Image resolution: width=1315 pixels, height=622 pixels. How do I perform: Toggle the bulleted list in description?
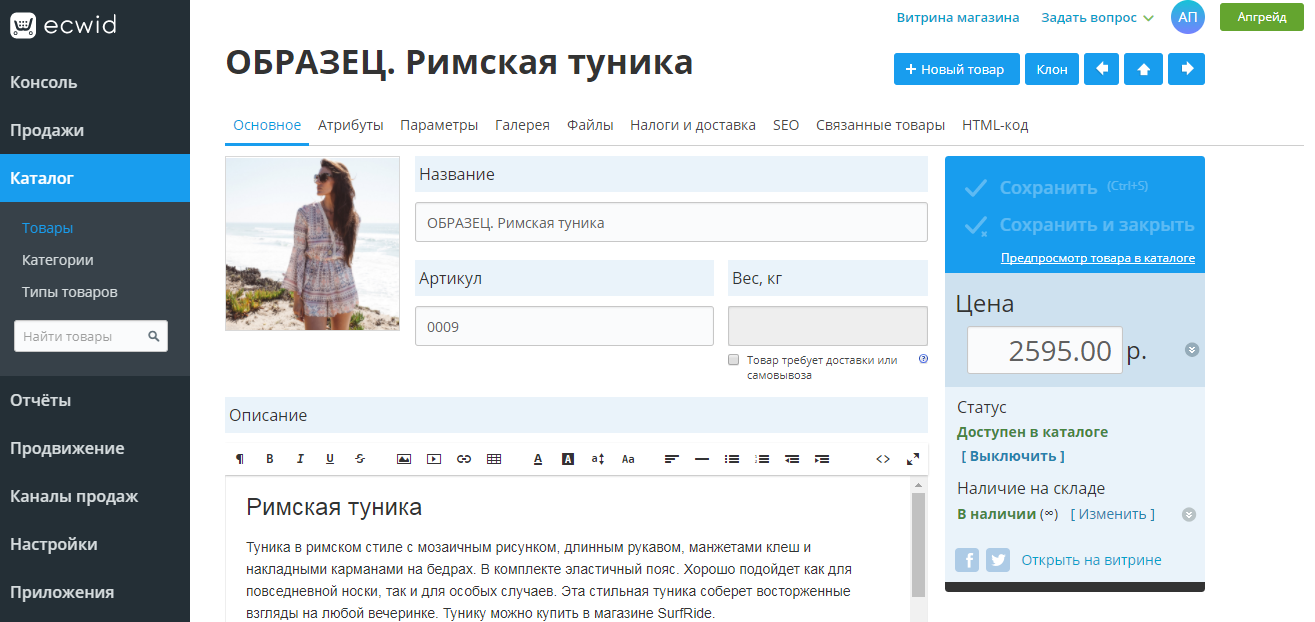[x=731, y=458]
